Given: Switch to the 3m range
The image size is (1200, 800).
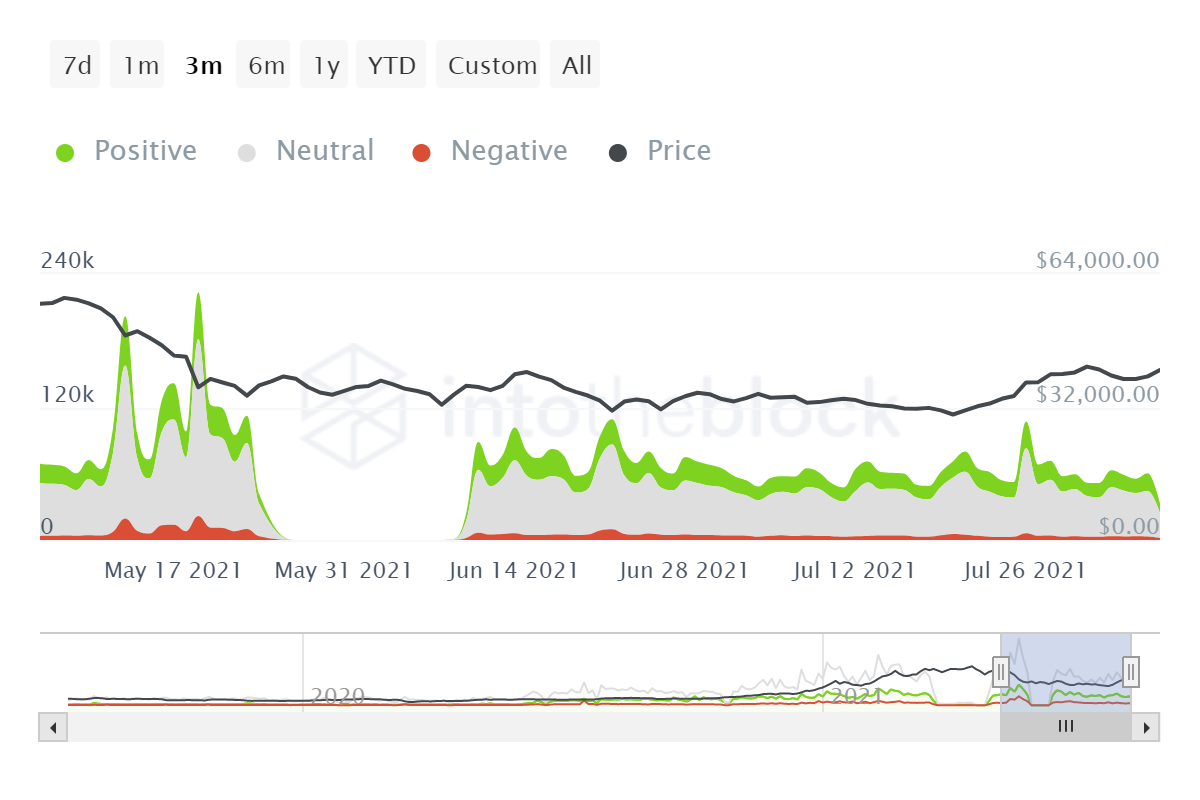Looking at the screenshot, I should [203, 66].
